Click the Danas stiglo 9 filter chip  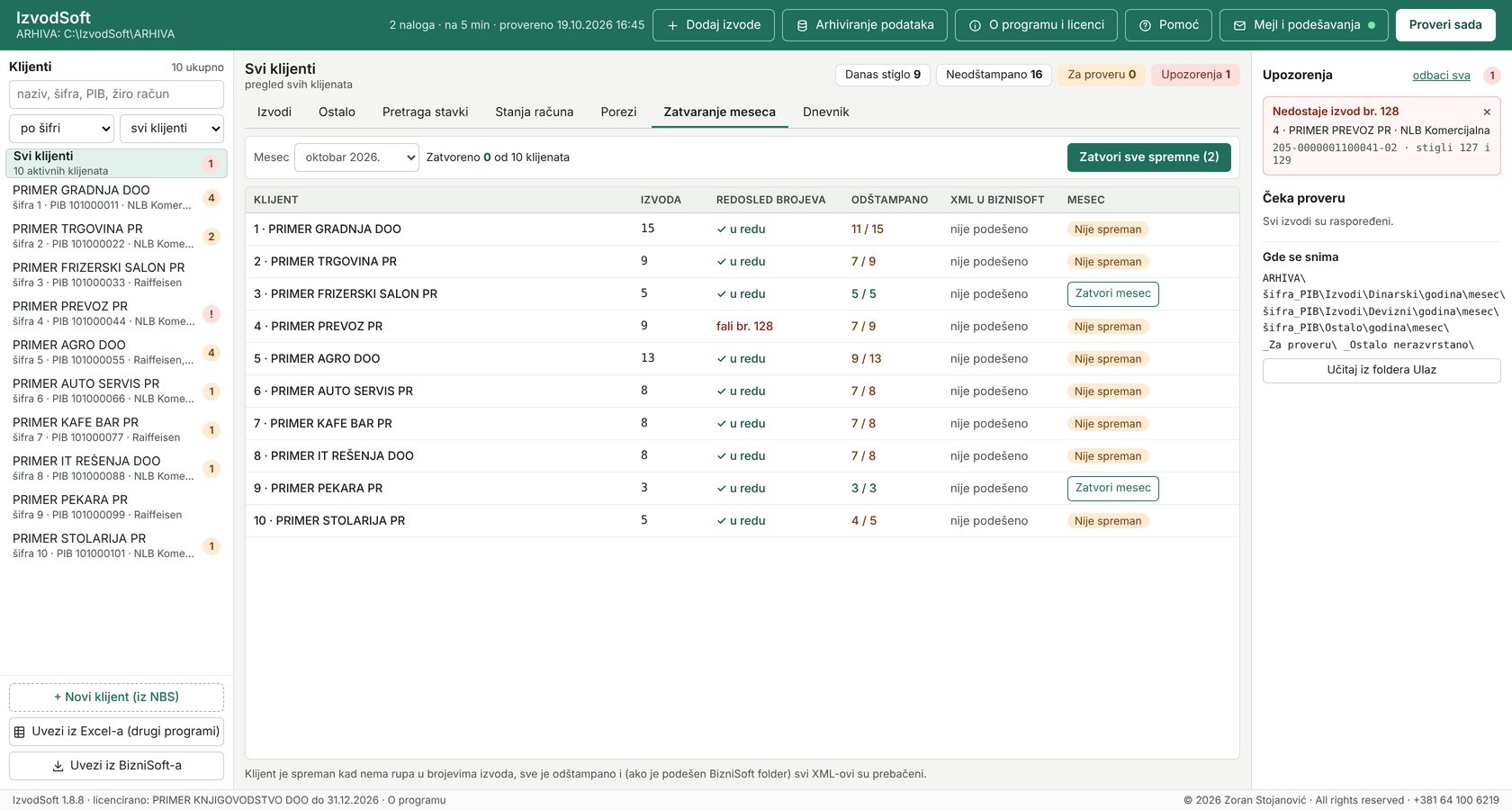[x=882, y=75]
